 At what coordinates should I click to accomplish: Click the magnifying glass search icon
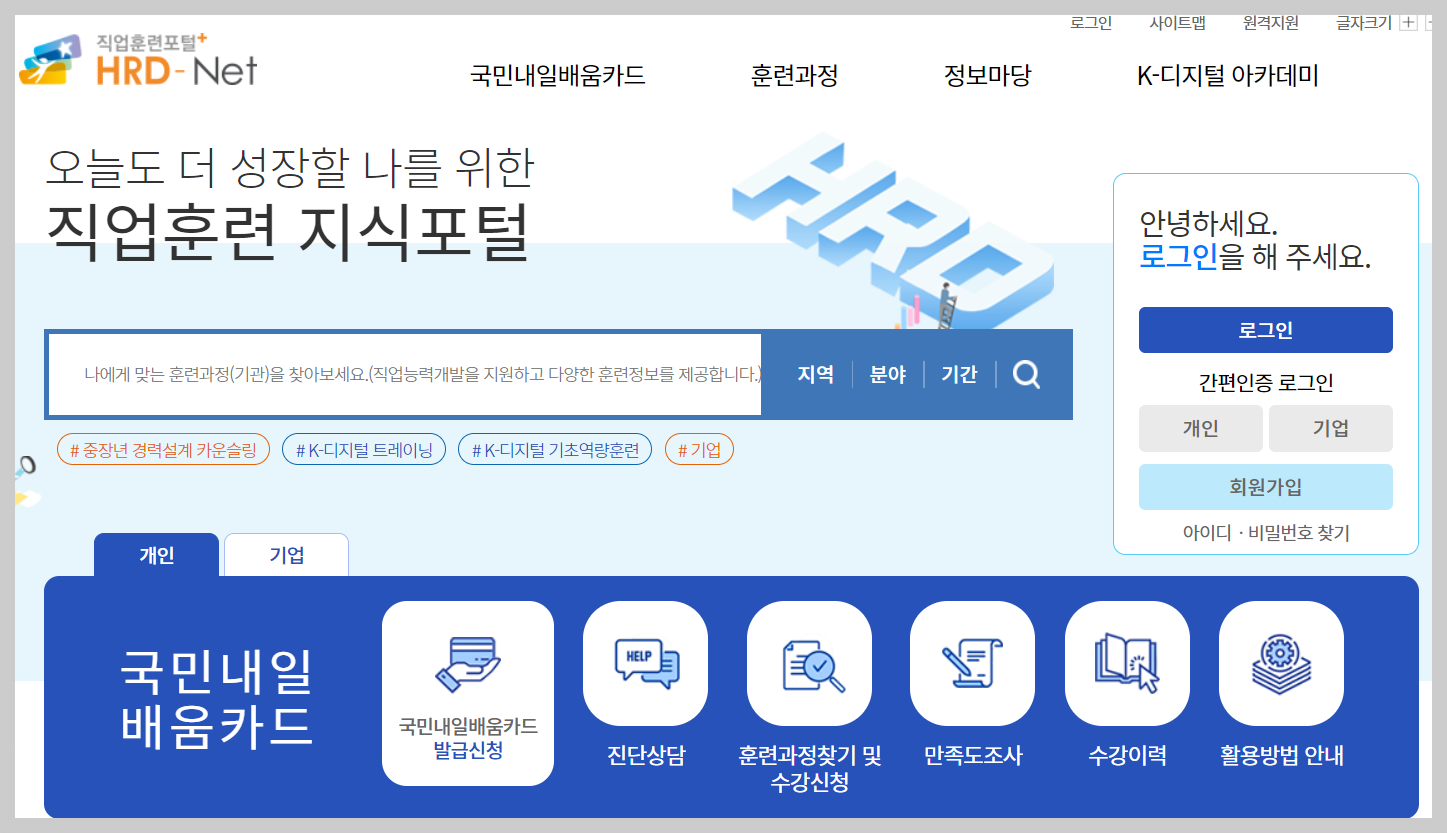tap(1025, 374)
